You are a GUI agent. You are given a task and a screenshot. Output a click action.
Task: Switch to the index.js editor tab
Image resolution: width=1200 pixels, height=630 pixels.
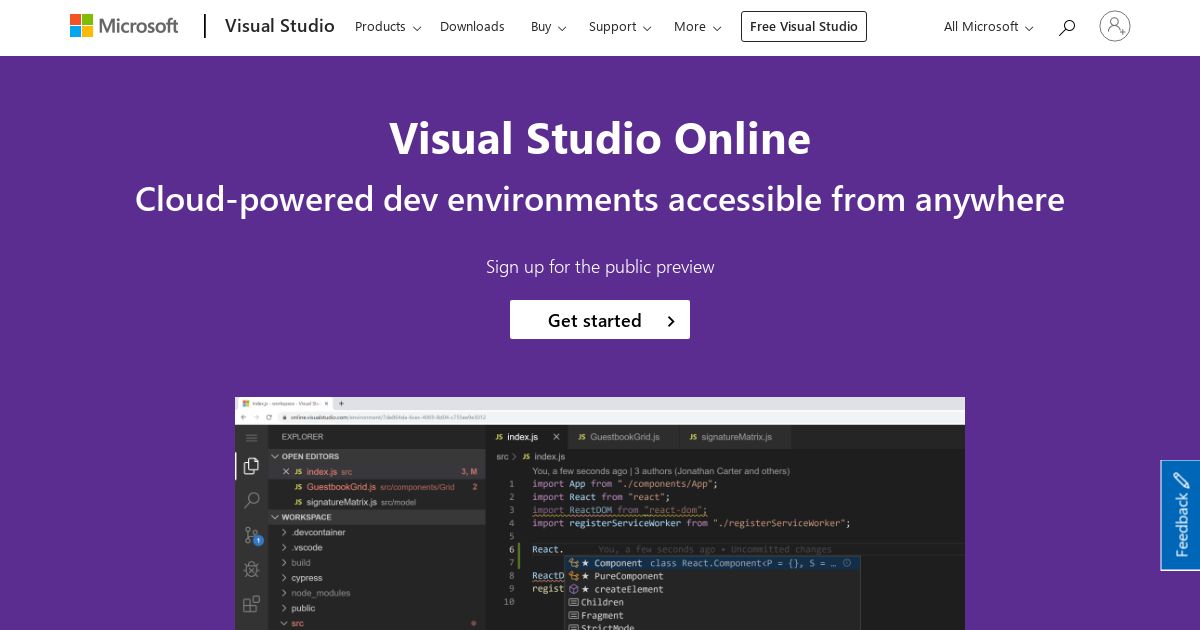[526, 437]
